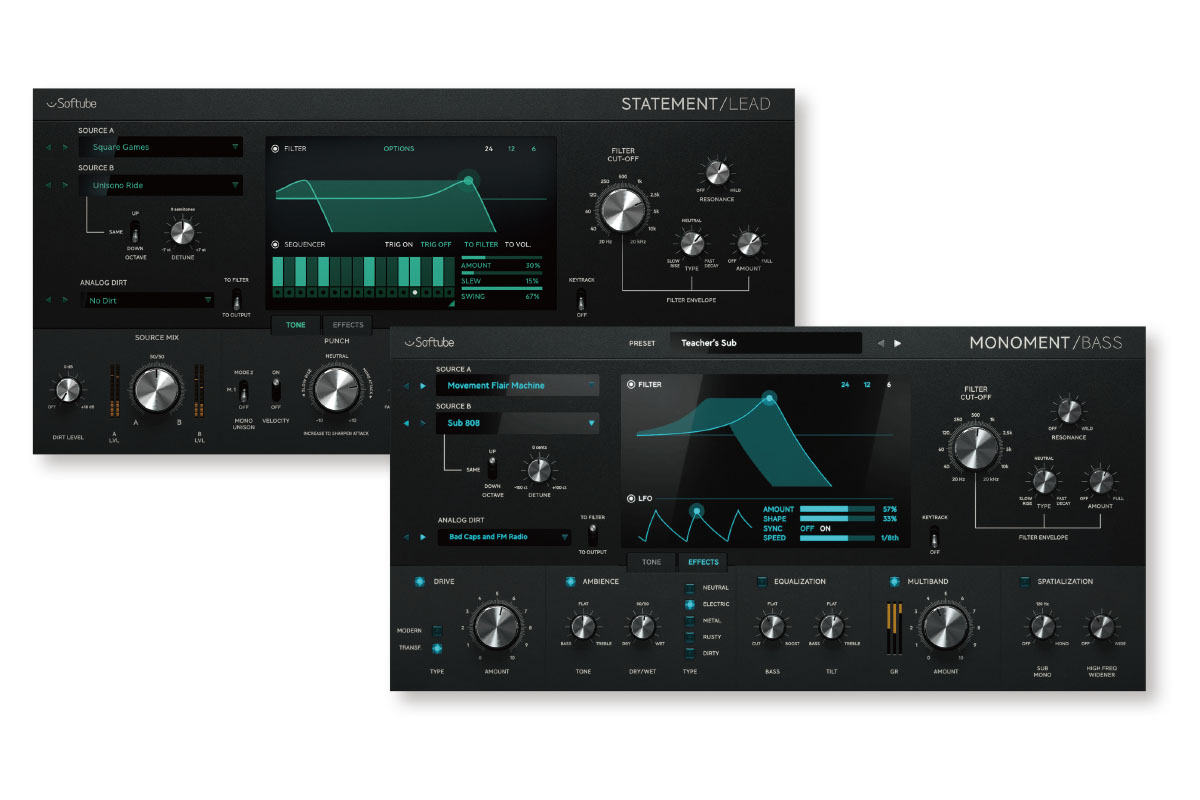Toggle Sequencer radio in Statement Lead
This screenshot has width=1200, height=800.
click(x=276, y=244)
